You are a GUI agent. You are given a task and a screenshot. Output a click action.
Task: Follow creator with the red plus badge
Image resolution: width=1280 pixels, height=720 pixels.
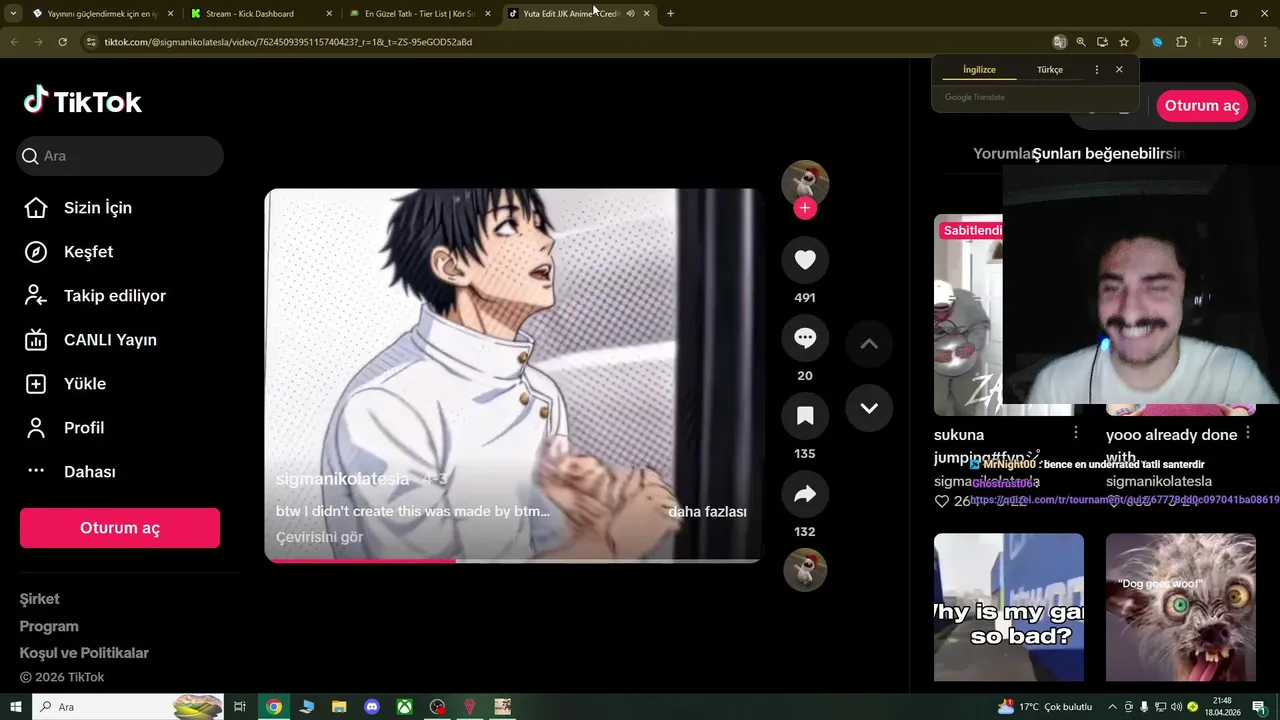(x=805, y=208)
